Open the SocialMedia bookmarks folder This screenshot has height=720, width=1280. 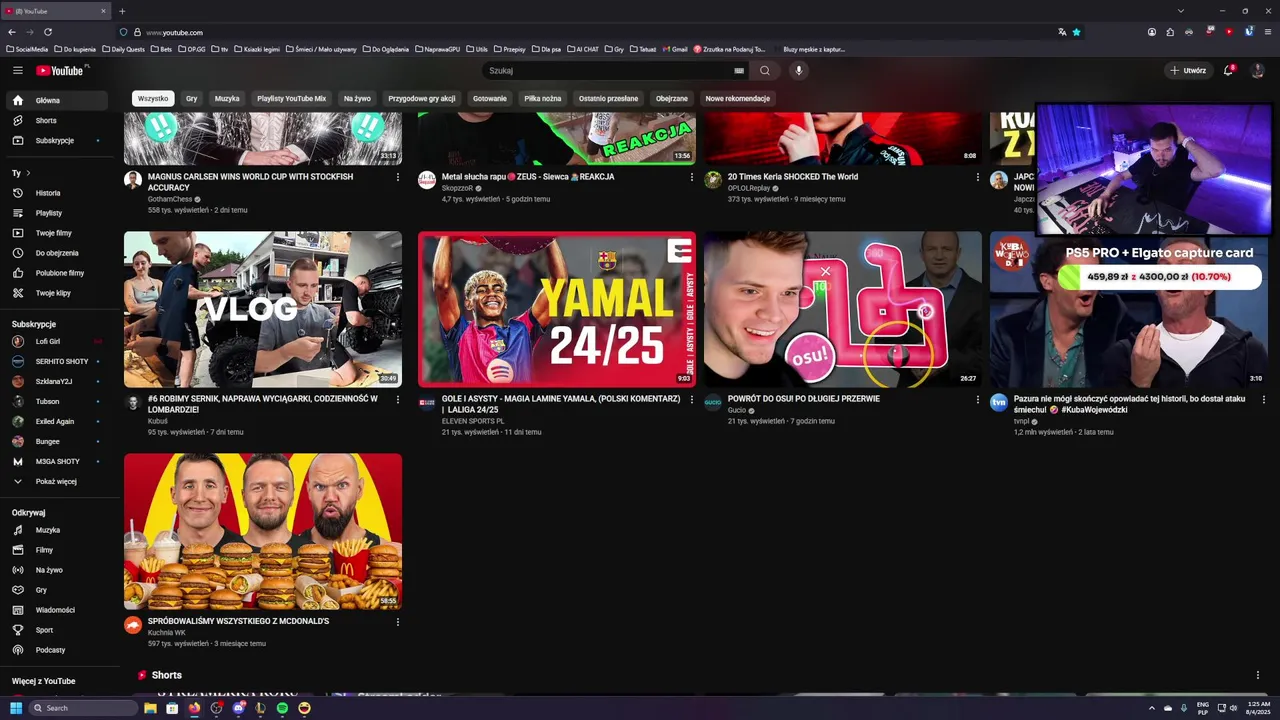point(27,49)
